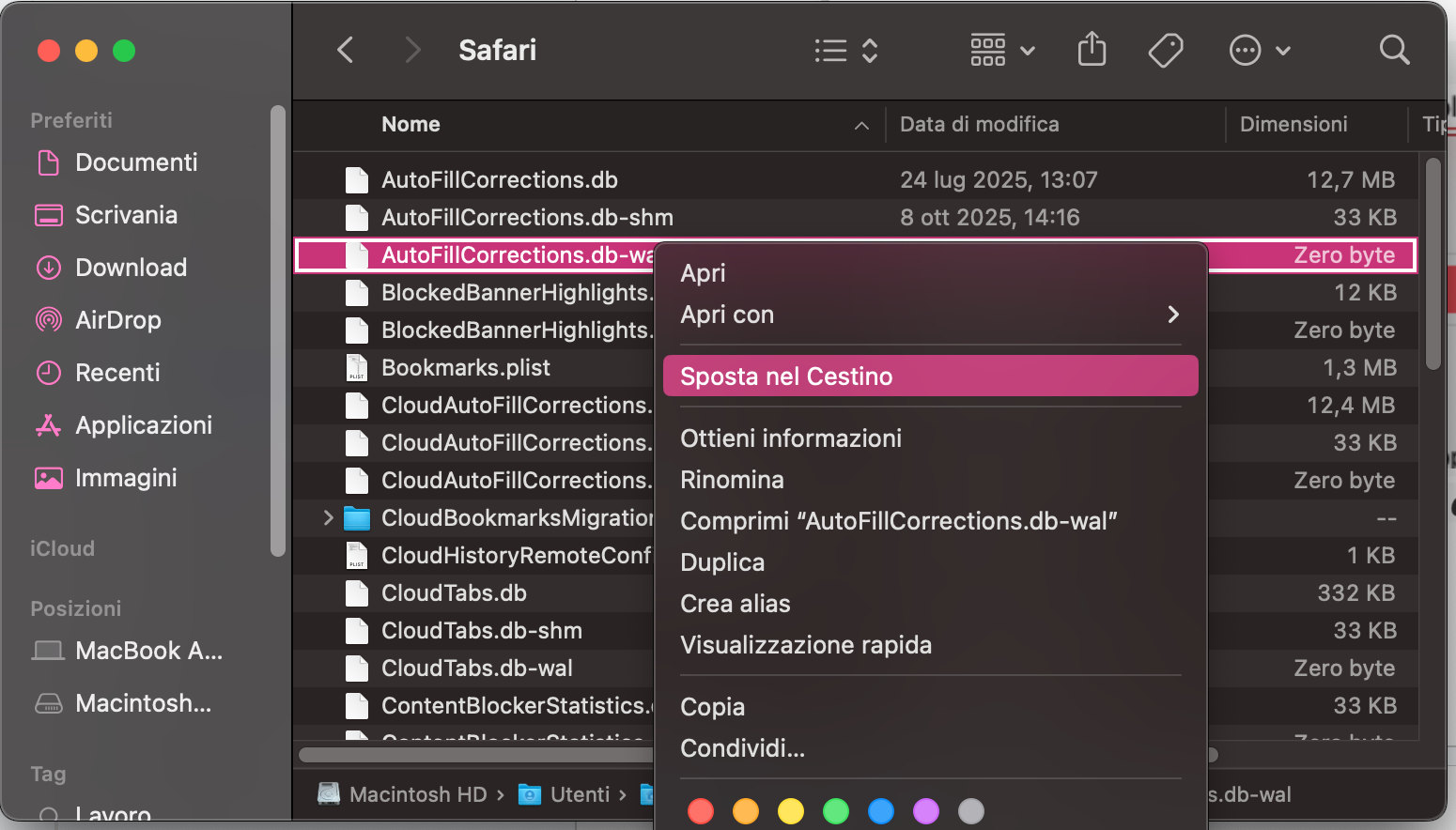
Task: Select the Bookmarks.plist file in the list
Action: click(465, 367)
